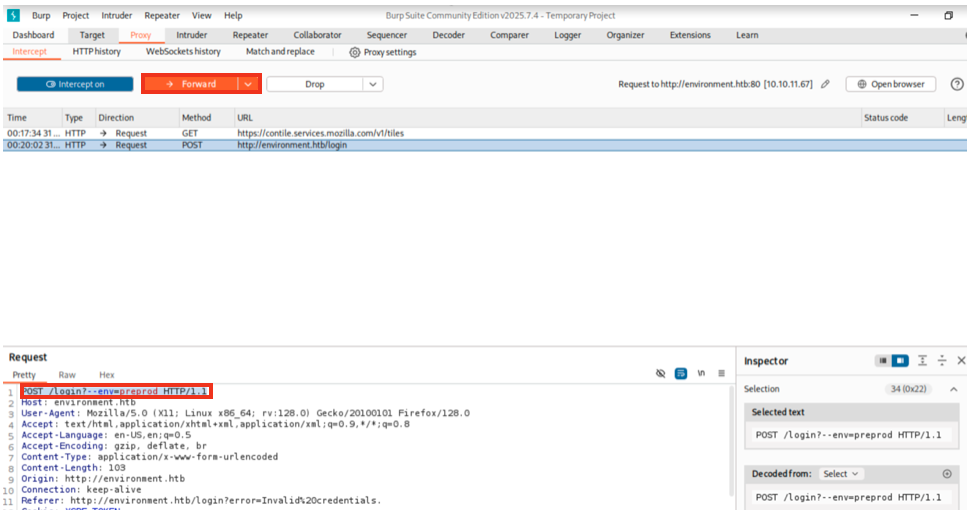Viewport: 974px width, 519px height.
Task: Open the Help menu
Action: [x=233, y=16]
